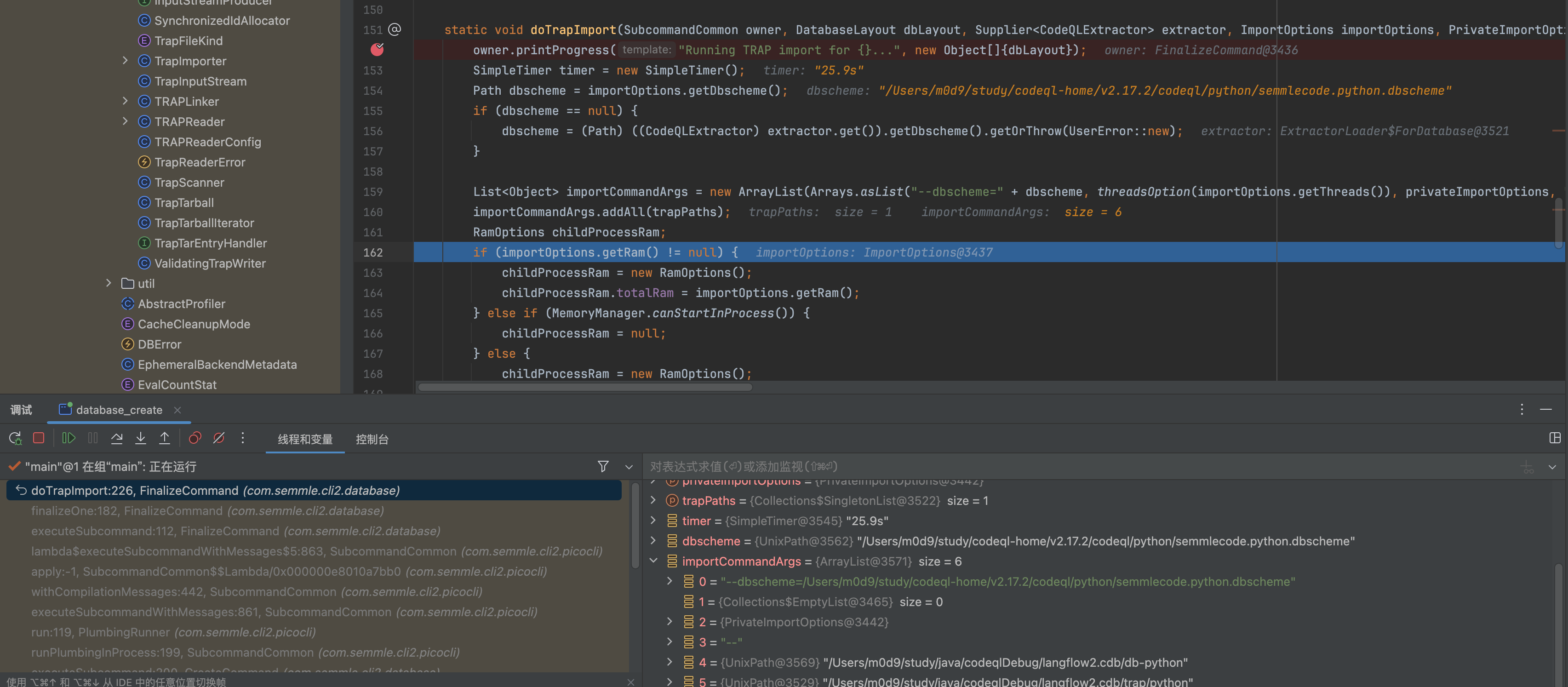Click line number 162 in gutter
1568x687 pixels.
coord(373,252)
